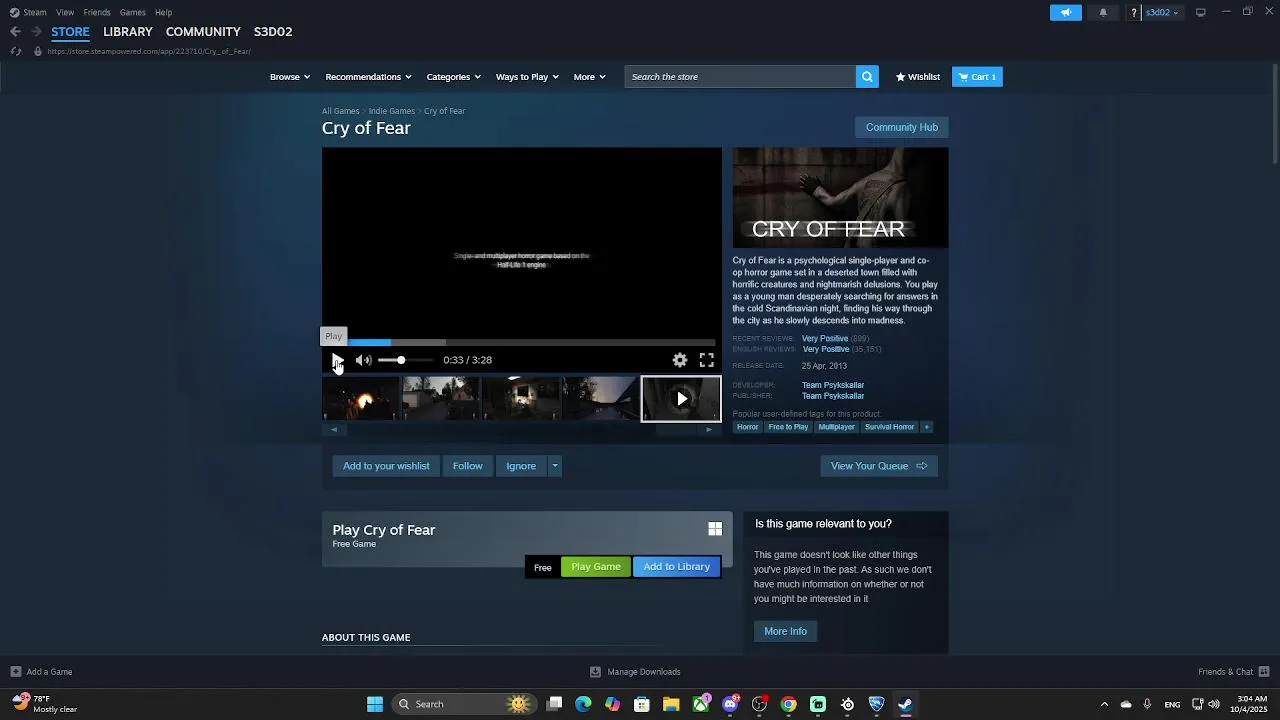Select the fire scene screenshot thumbnail
The width and height of the screenshot is (1280, 720).
(361, 399)
